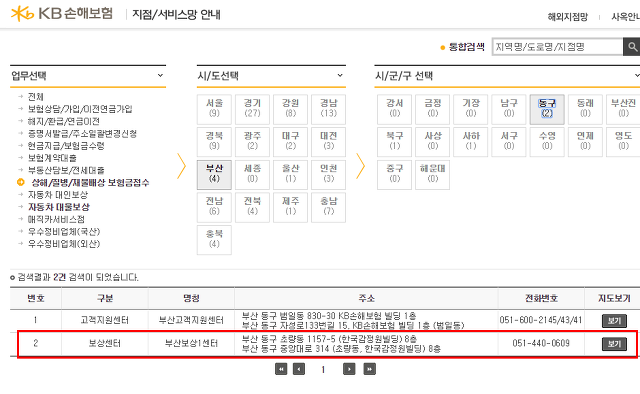Choose 울산 (1) region button
The height and width of the screenshot is (394, 640).
(x=290, y=175)
